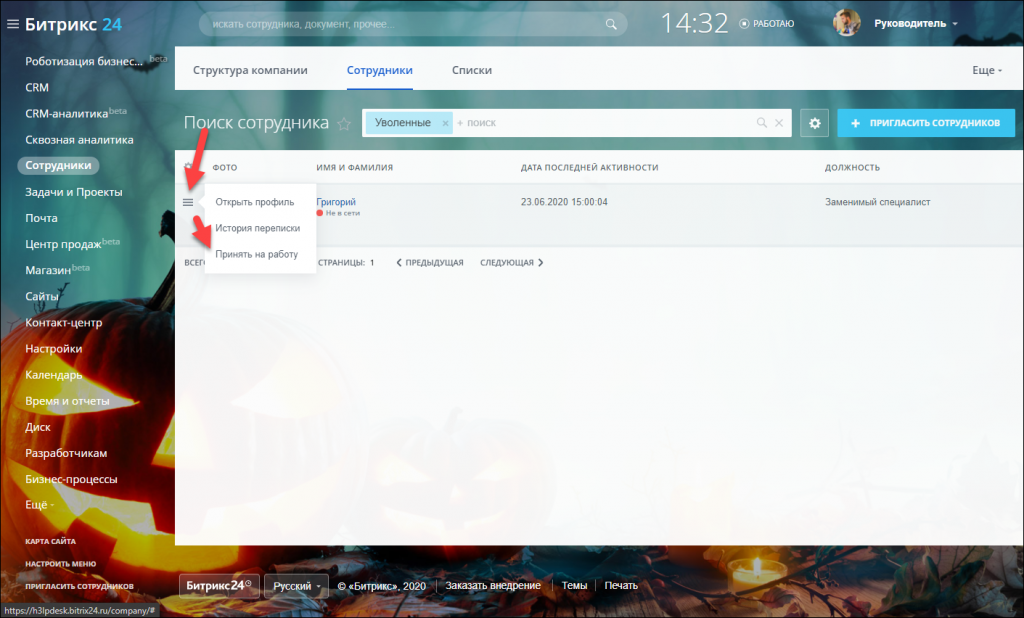Open the Русский language selector
The width and height of the screenshot is (1024, 618).
tap(297, 586)
